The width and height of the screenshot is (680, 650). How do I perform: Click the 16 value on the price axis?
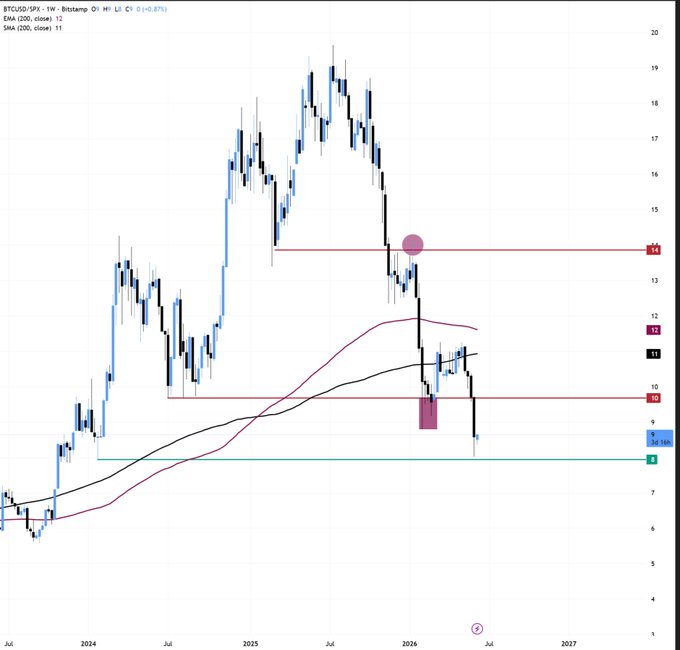654,174
